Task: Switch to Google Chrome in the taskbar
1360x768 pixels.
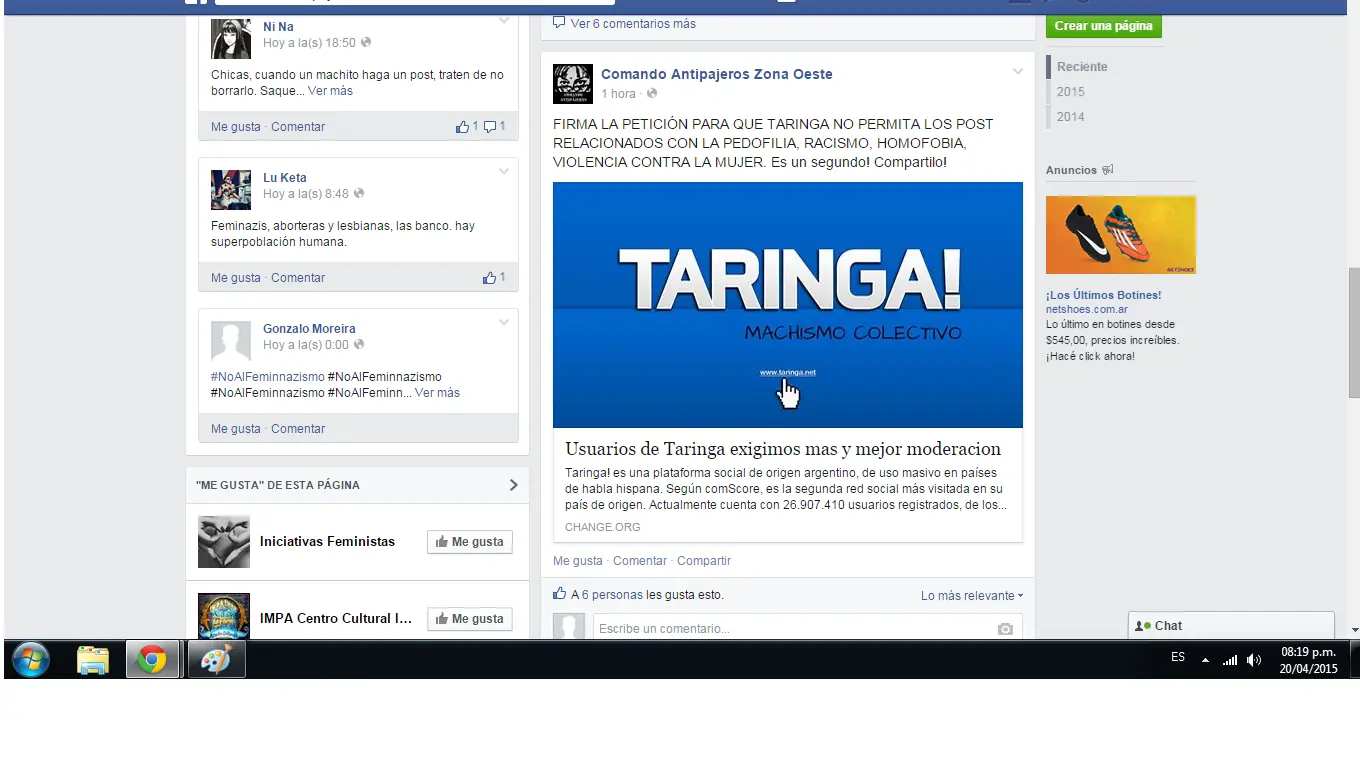Action: point(153,660)
